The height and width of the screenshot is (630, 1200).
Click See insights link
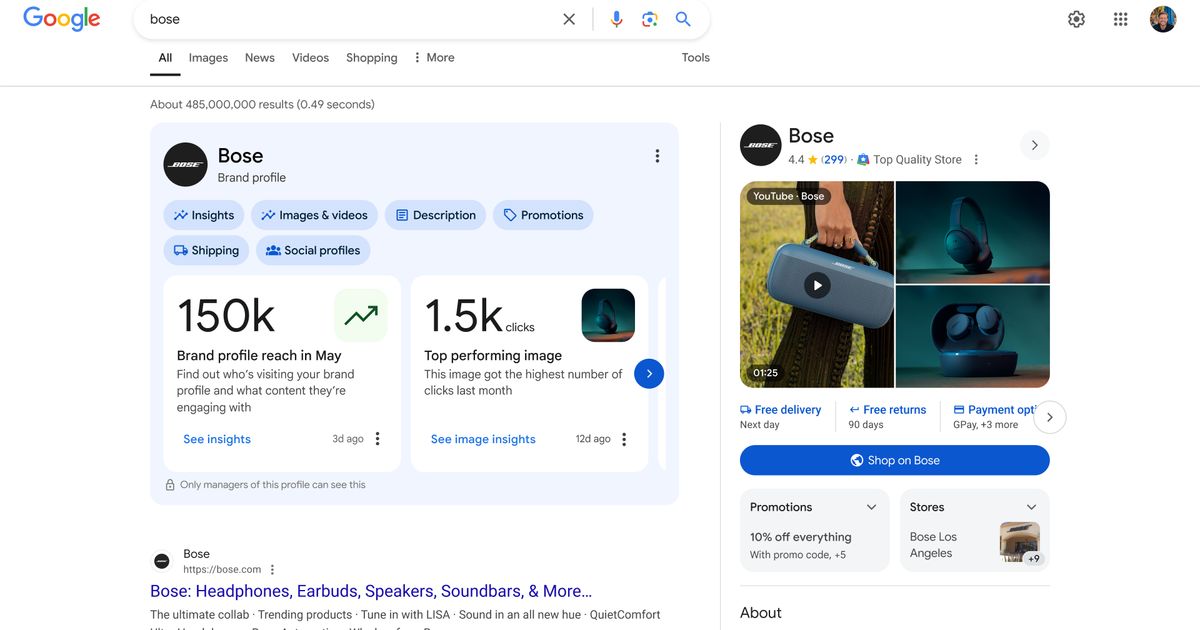point(217,439)
